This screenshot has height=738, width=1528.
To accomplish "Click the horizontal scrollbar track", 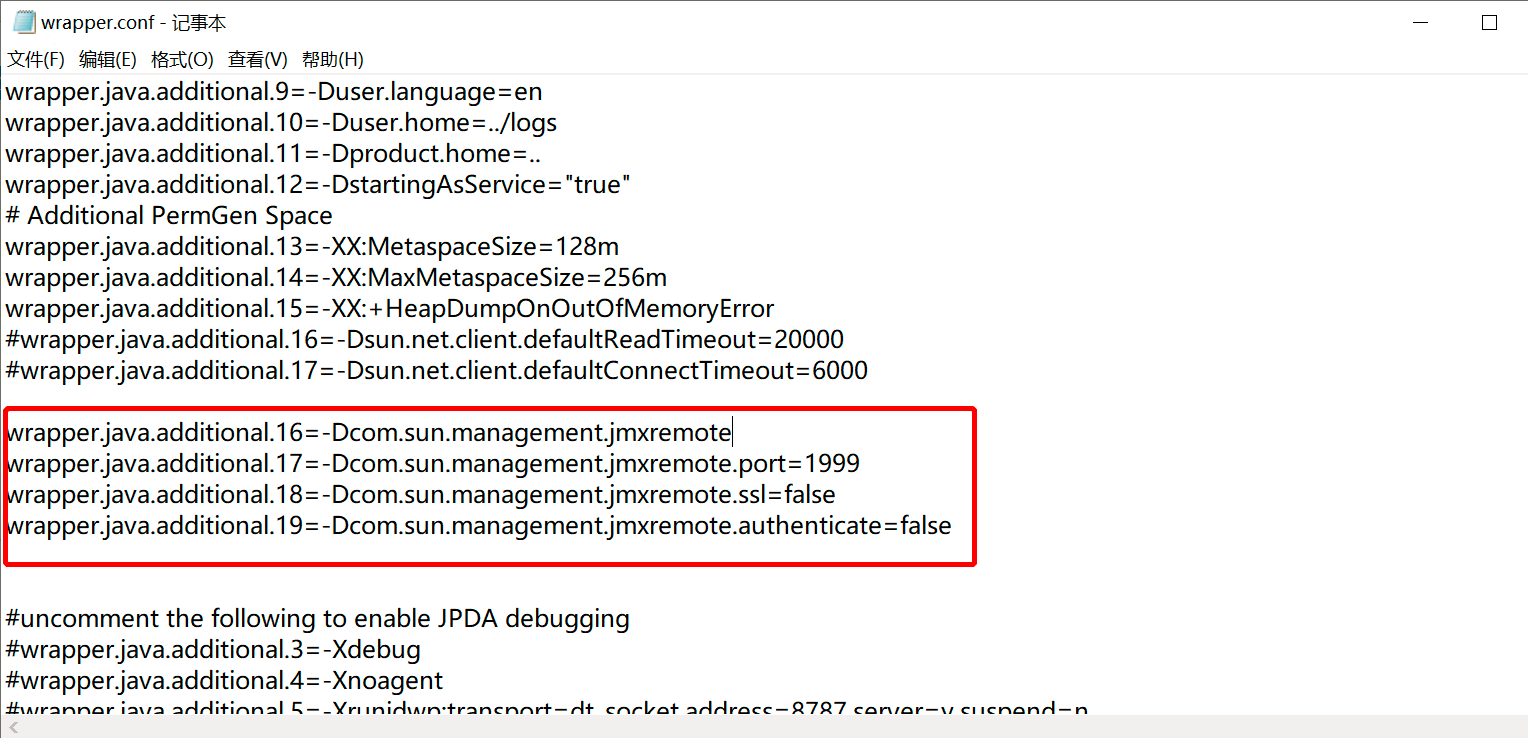I will tap(770, 727).
